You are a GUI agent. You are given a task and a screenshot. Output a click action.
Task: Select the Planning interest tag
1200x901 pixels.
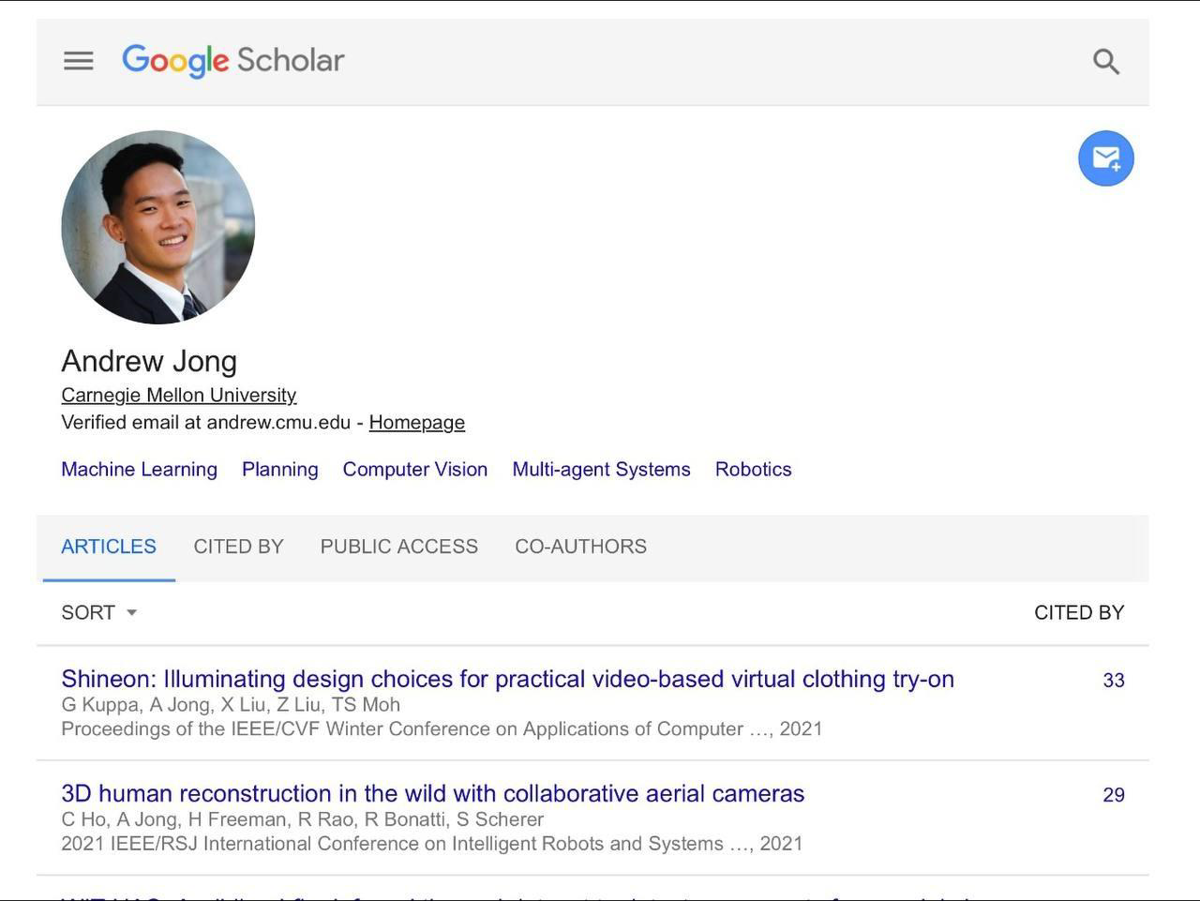[x=280, y=469]
